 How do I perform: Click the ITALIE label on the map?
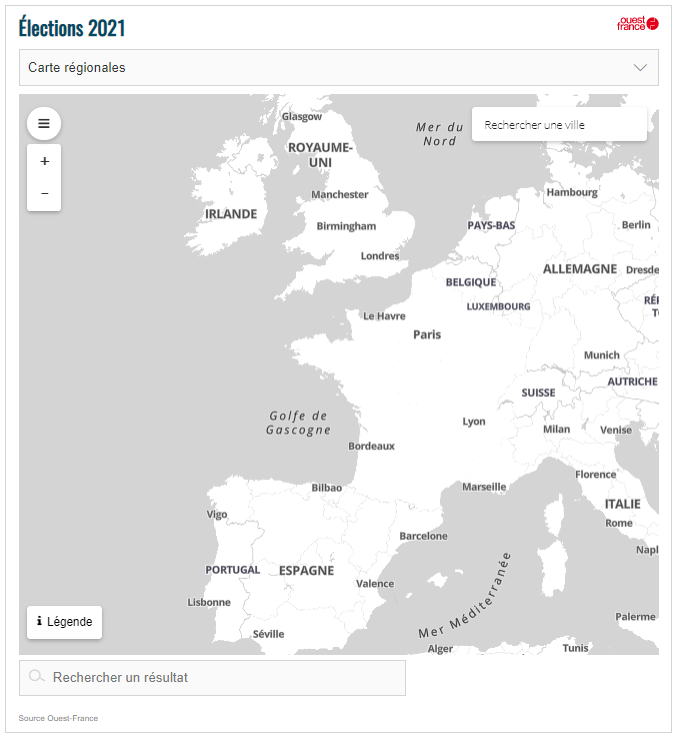pos(622,504)
